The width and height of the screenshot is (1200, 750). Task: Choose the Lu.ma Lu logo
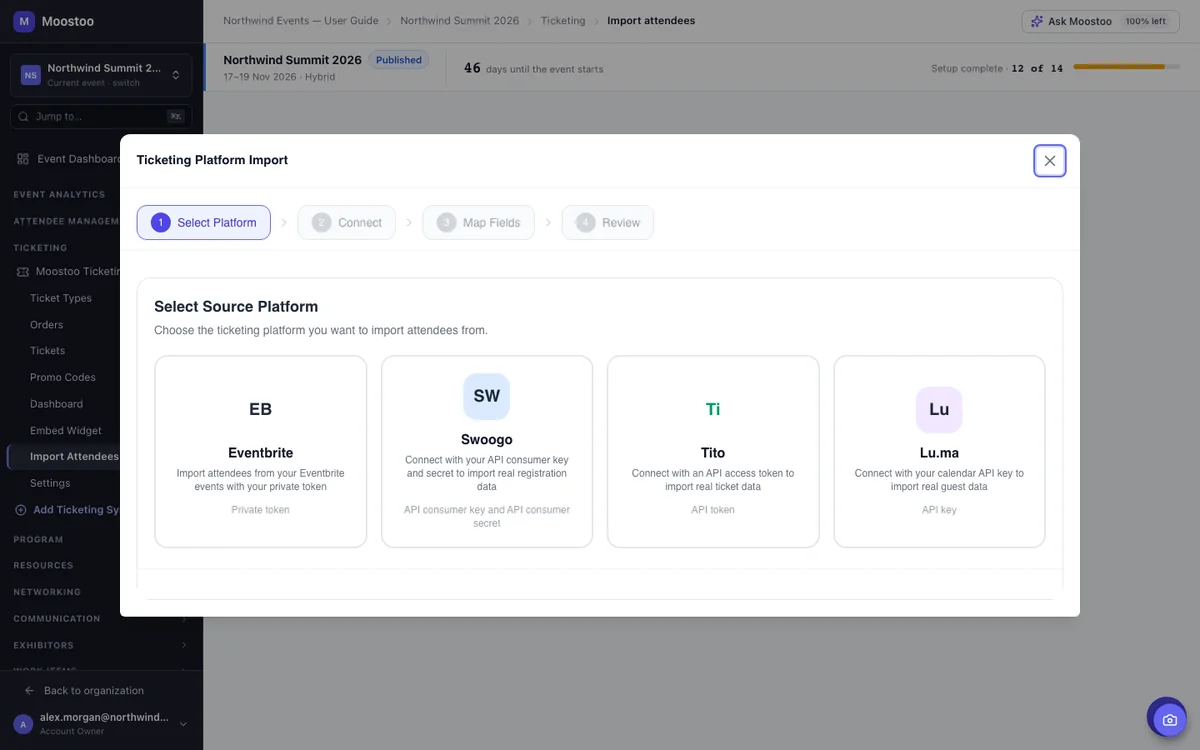(x=939, y=409)
